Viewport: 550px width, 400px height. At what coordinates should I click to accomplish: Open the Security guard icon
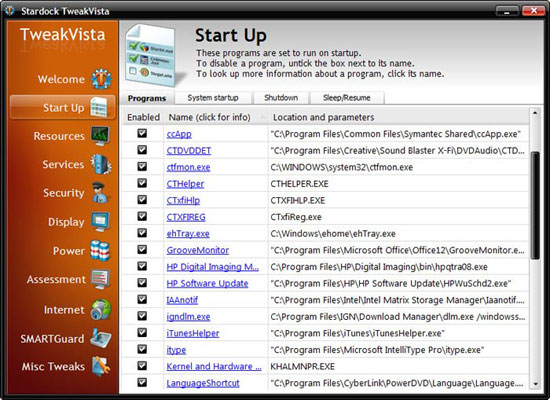[x=100, y=193]
